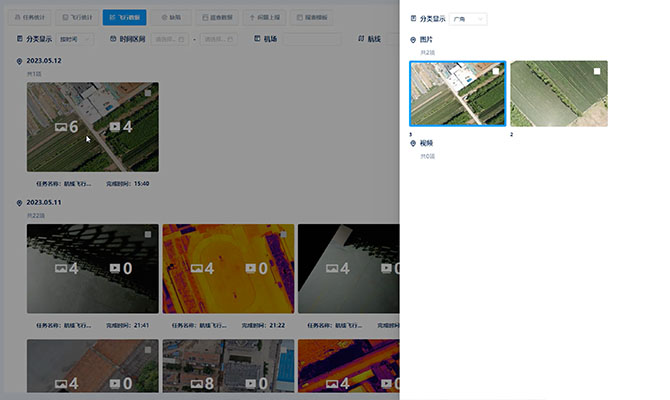Expand the 按时间 sort dropdown
The height and width of the screenshot is (400, 670).
[x=75, y=39]
